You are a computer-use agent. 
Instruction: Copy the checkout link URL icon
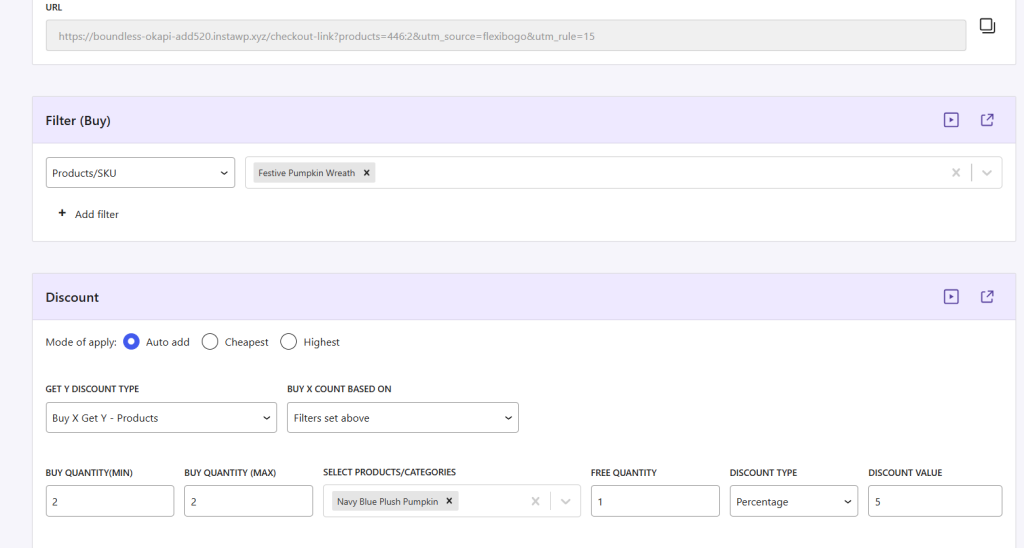point(987,26)
